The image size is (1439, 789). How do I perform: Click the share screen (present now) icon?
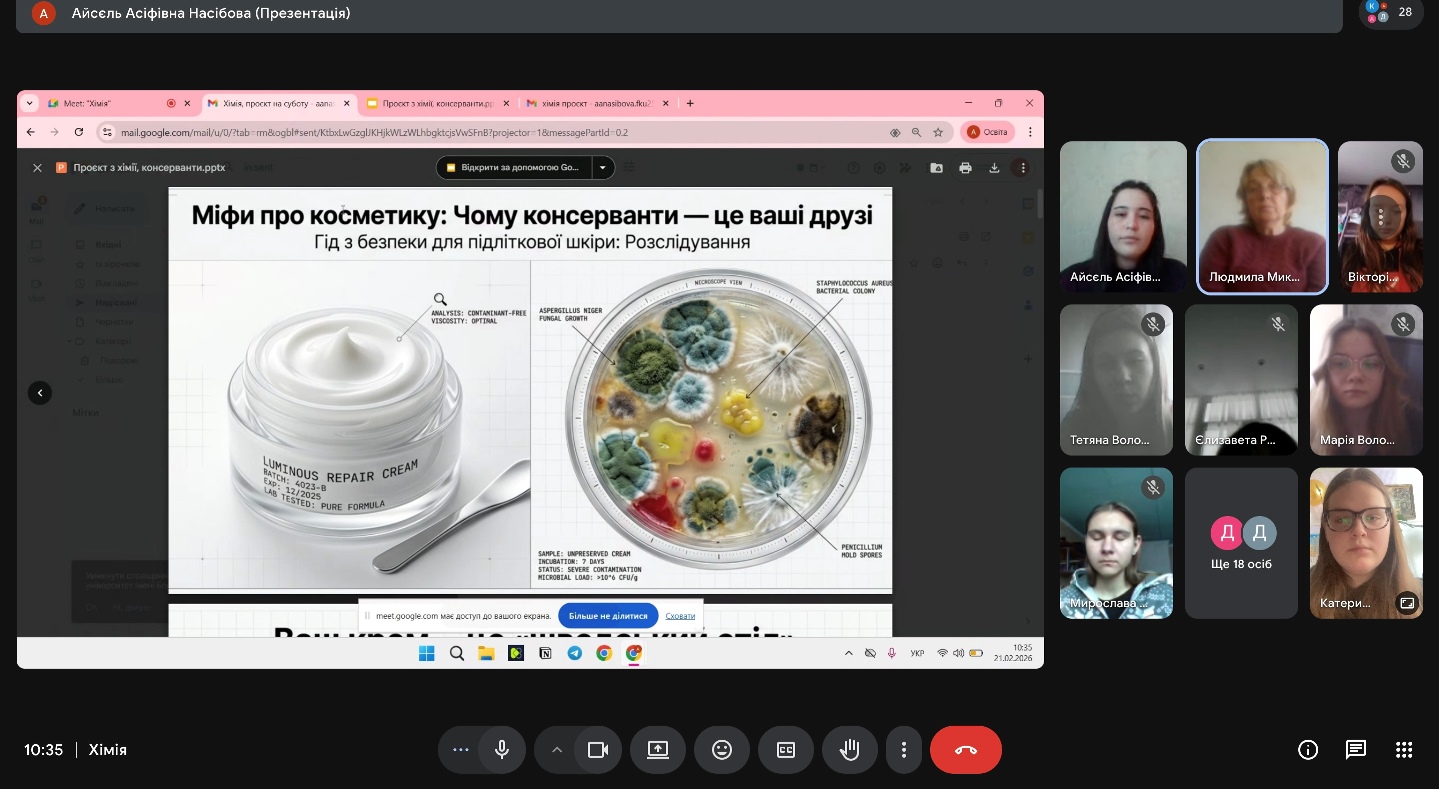point(658,750)
